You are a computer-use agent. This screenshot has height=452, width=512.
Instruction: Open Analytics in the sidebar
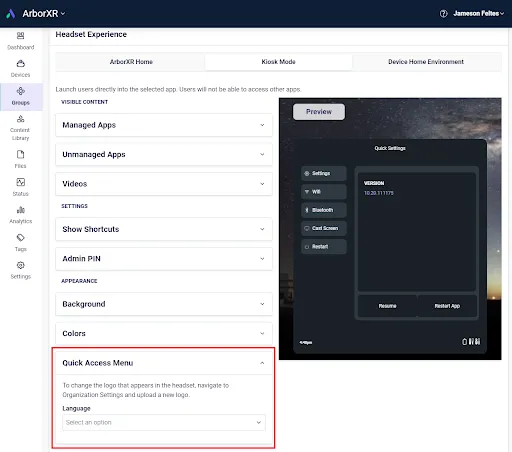pos(21,215)
